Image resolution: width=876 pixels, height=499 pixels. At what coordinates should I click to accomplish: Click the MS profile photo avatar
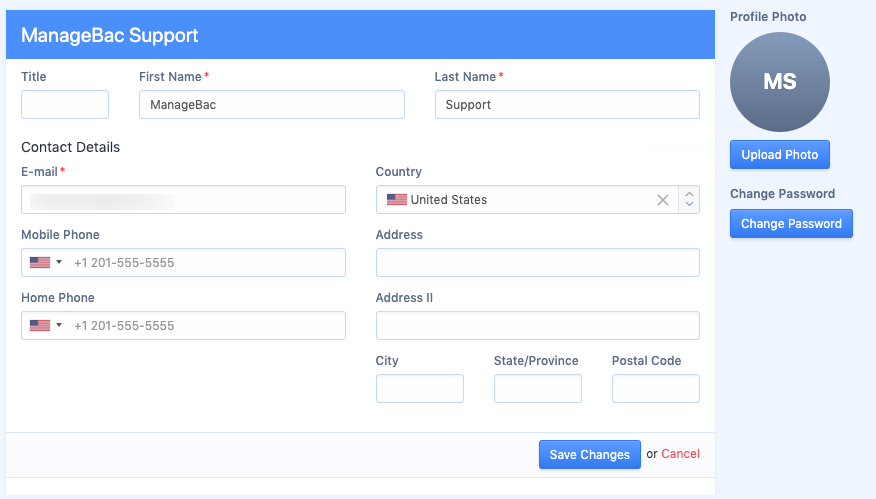[x=779, y=82]
